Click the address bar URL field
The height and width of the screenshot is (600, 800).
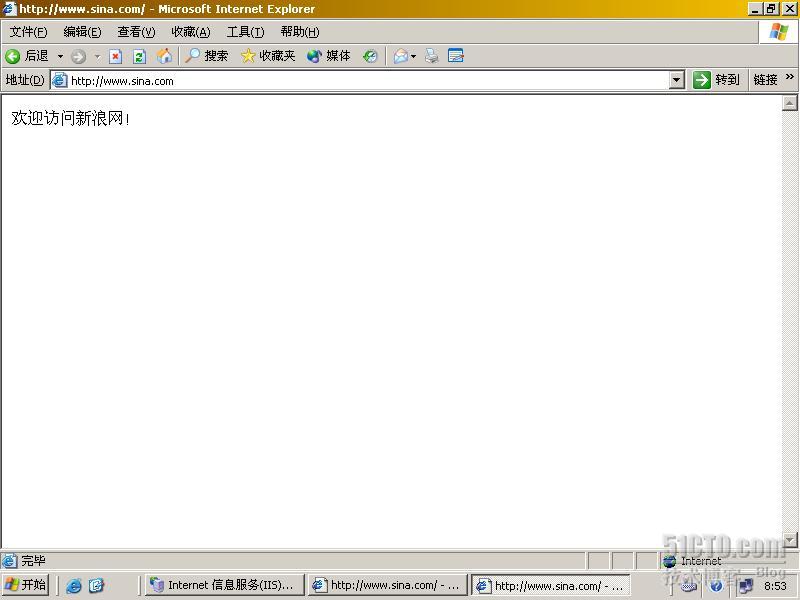pos(368,81)
